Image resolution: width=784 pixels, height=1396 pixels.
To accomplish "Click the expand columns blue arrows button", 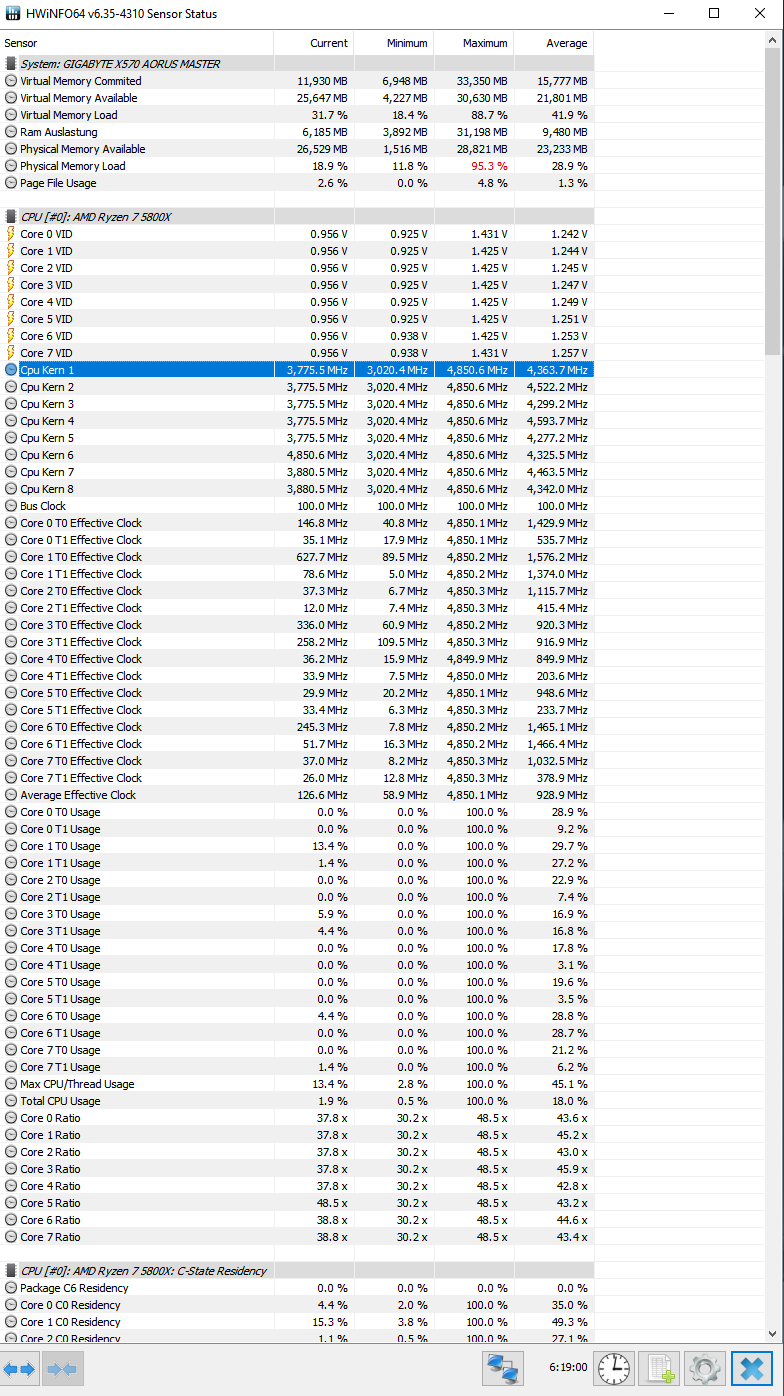I will (x=19, y=1368).
